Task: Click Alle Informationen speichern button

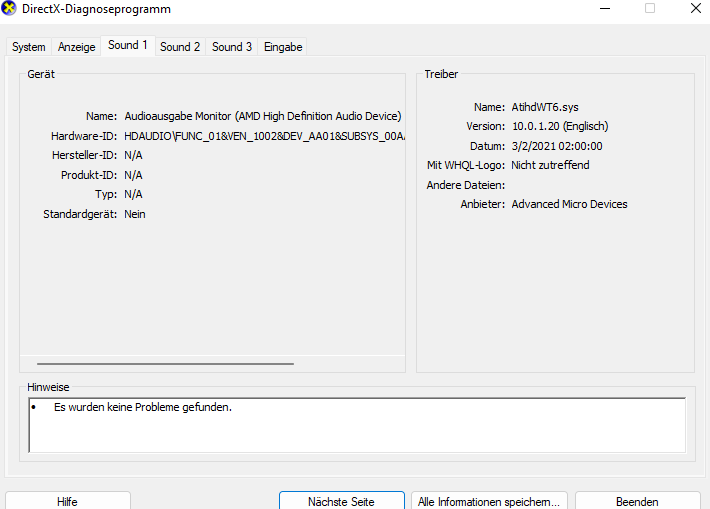Action: (x=489, y=501)
